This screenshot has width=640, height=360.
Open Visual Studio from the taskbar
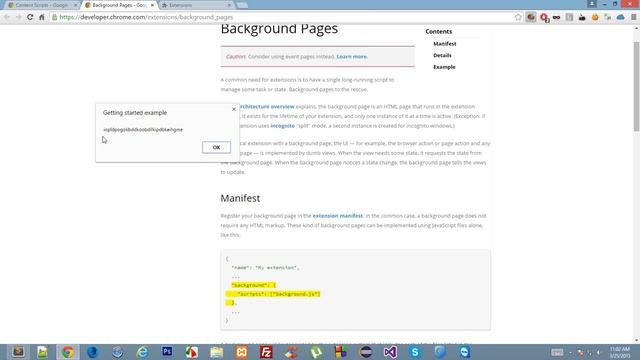pyautogui.click(x=390, y=352)
